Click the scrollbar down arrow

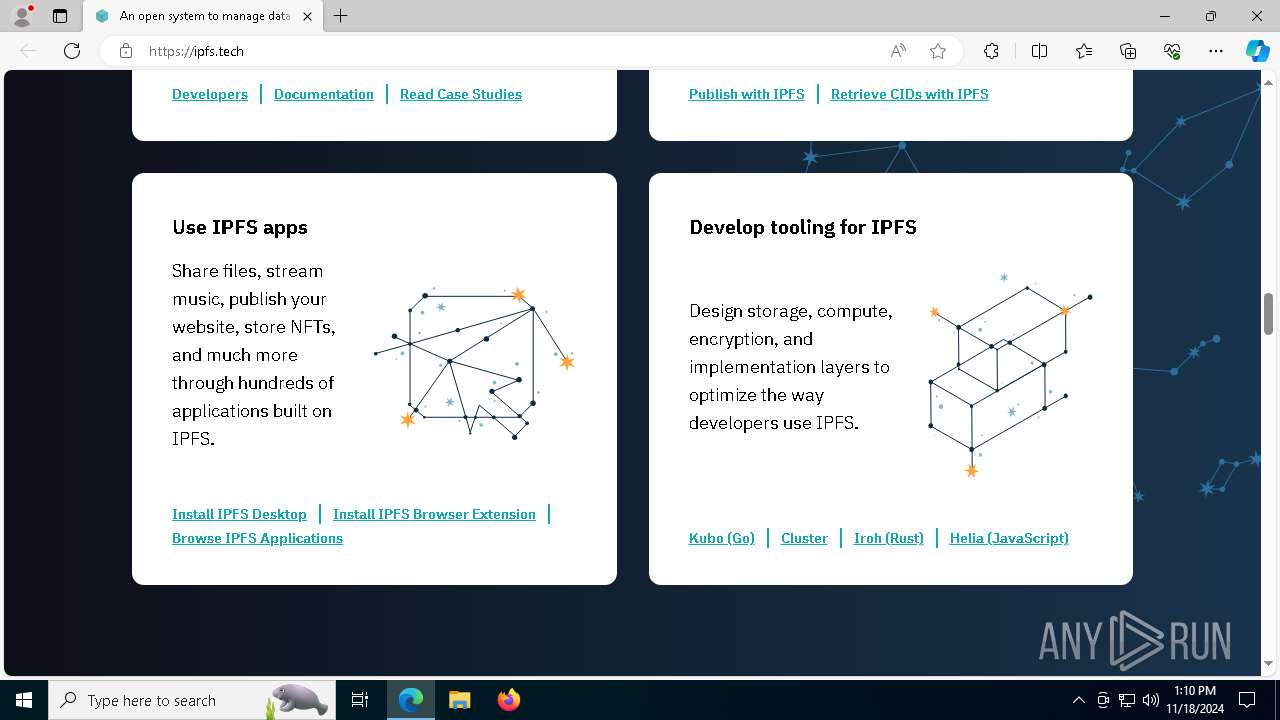[1268, 663]
